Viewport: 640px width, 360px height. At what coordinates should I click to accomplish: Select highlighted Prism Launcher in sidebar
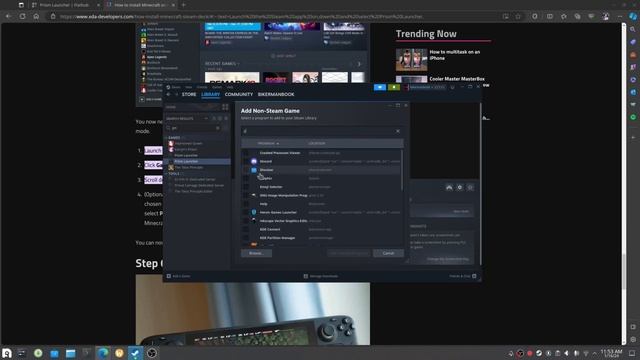(x=198, y=162)
